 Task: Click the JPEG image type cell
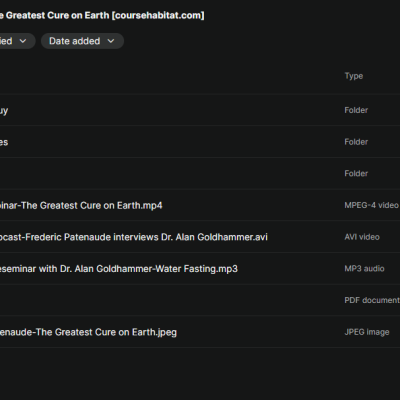coord(367,332)
